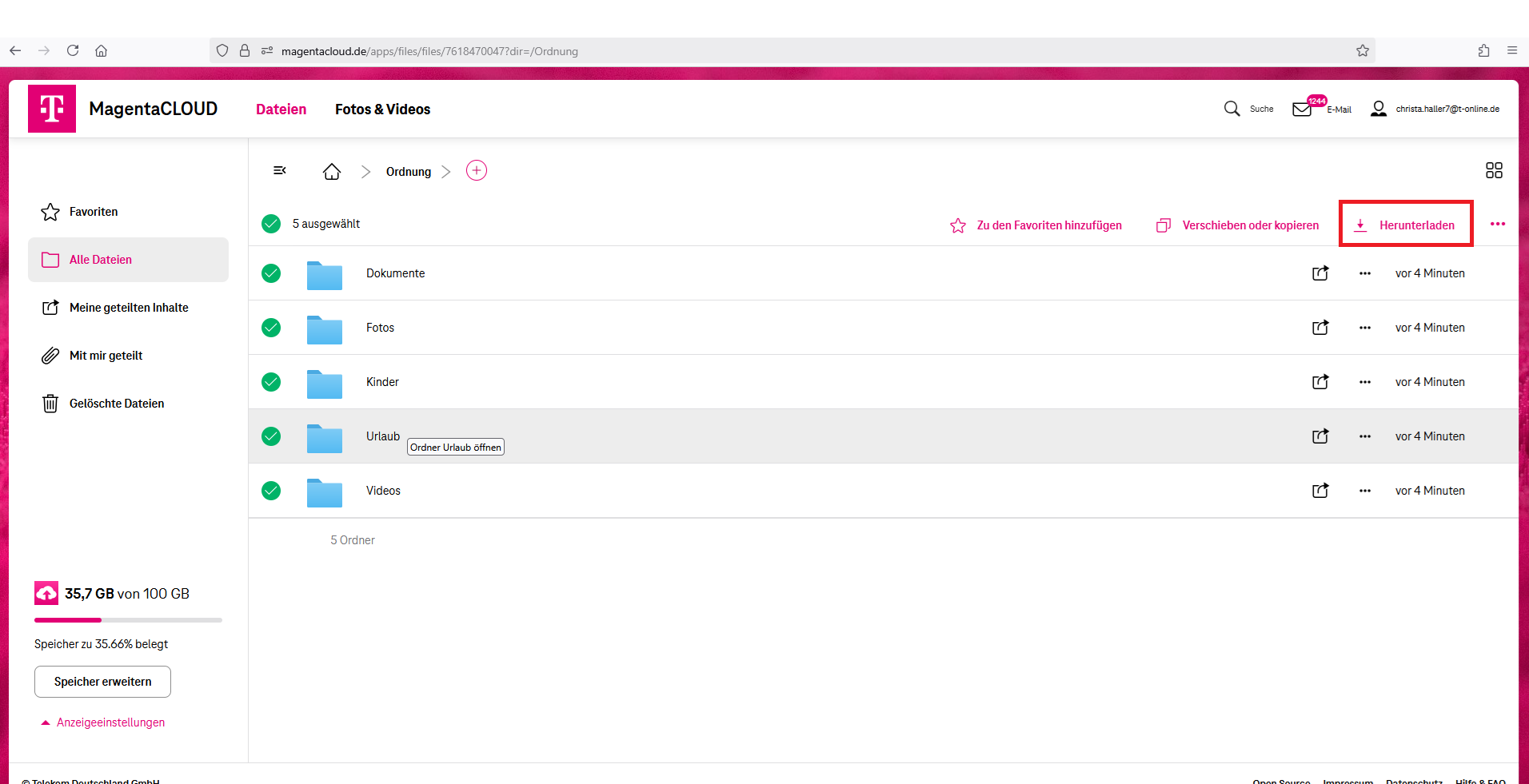Collapse the sidebar with the panel toggle icon
1529x784 pixels.
[x=280, y=170]
